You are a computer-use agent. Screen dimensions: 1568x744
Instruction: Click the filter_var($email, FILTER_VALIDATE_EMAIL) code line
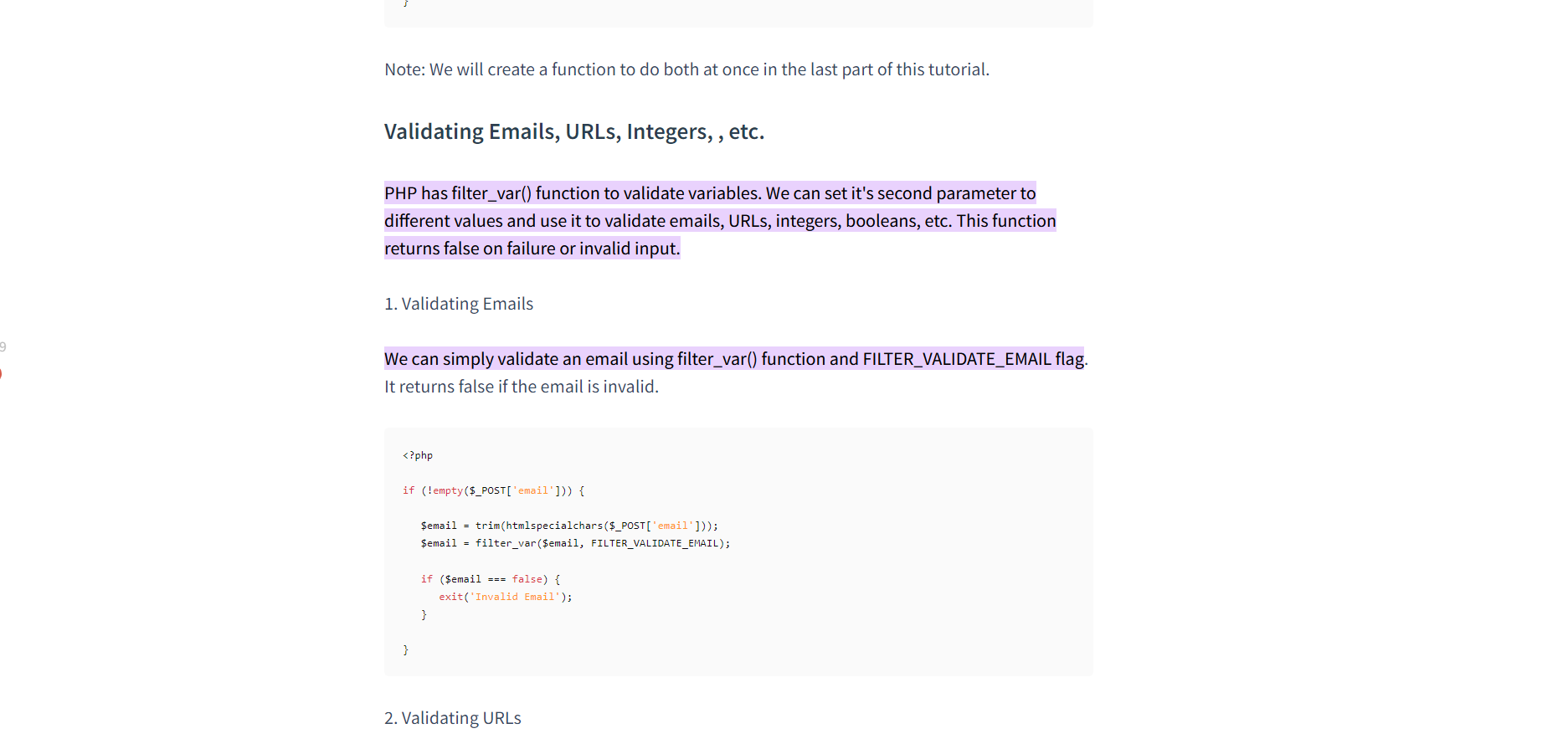pos(574,543)
